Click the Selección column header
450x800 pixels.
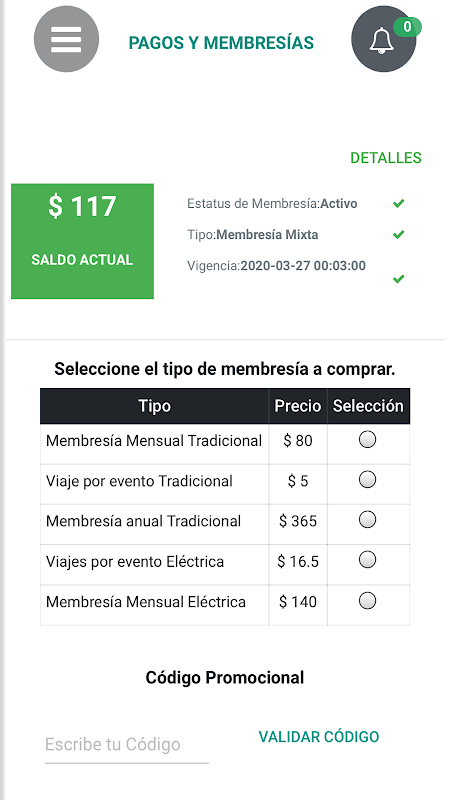pos(368,406)
